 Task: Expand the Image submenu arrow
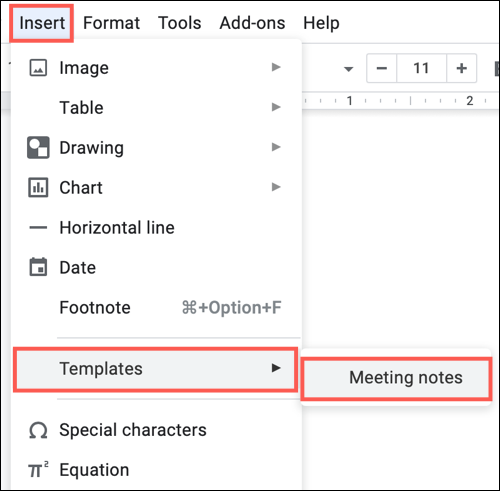point(276,67)
